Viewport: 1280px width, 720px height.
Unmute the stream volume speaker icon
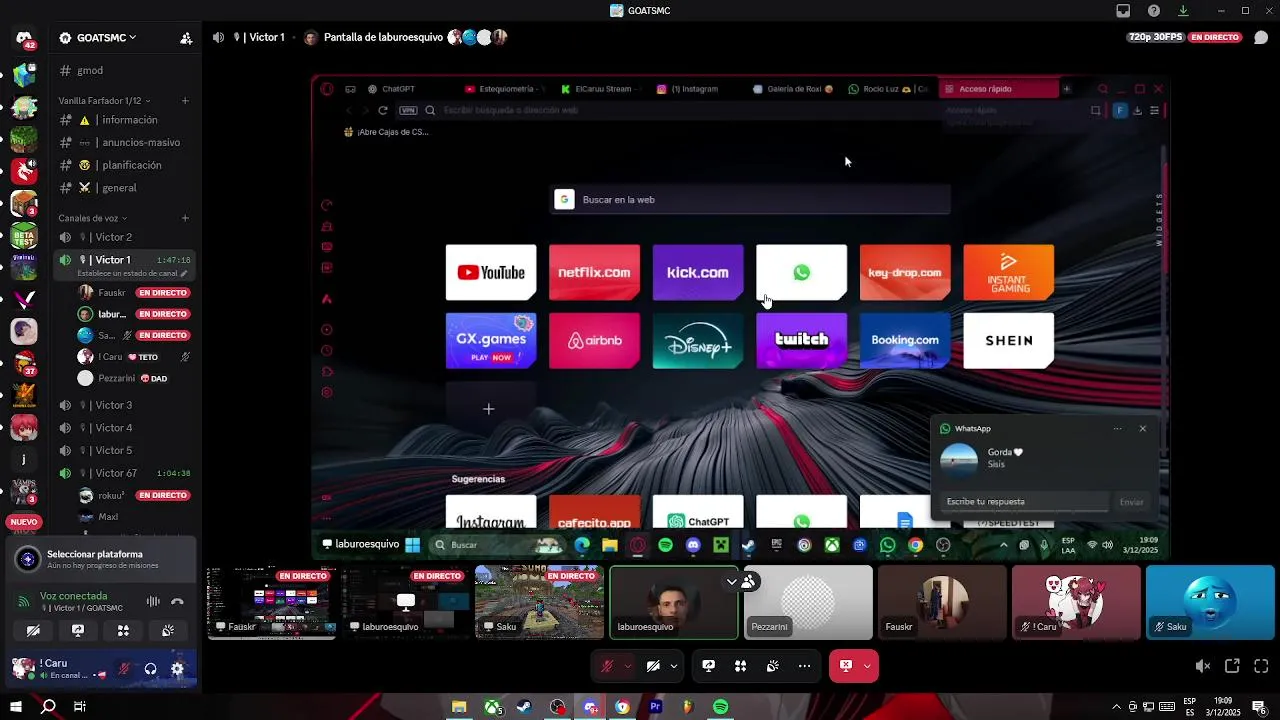point(1203,666)
